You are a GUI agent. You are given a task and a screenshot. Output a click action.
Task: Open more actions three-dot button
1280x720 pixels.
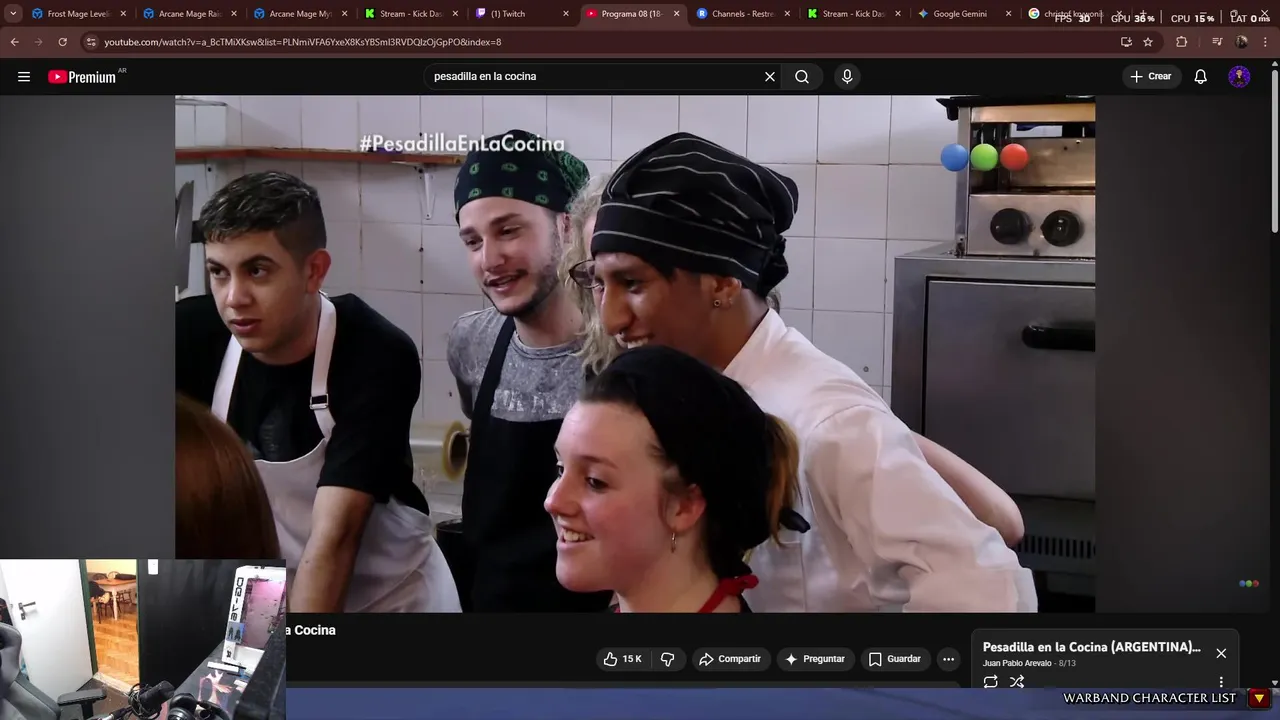click(948, 659)
